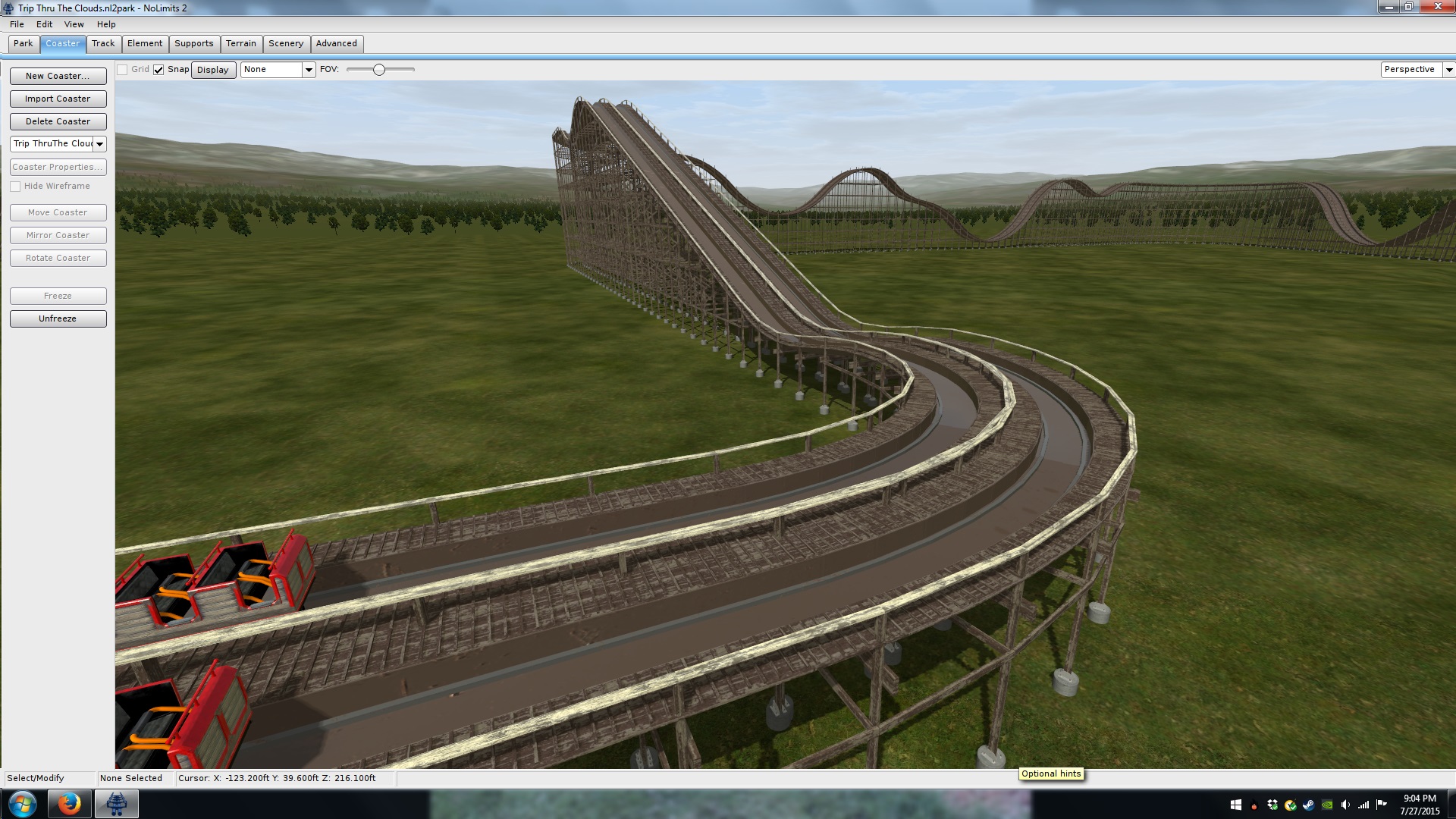Open the NVIDIA tray icon

click(x=1327, y=805)
